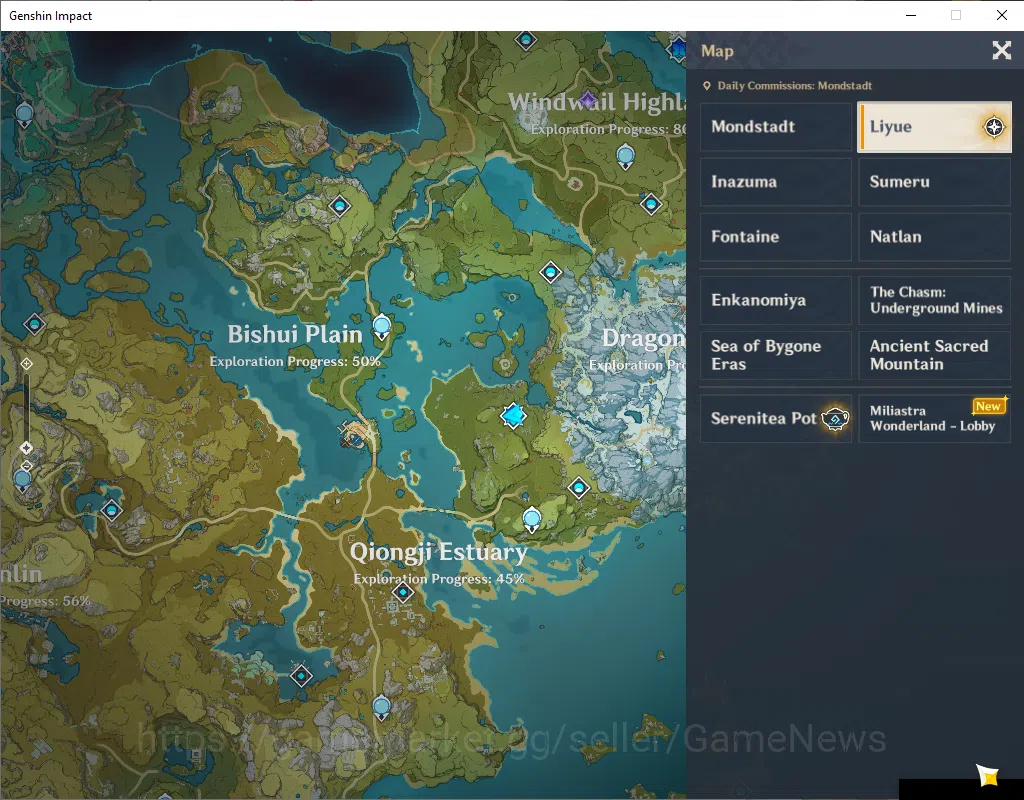Click the New badge on Miliastra Wonderland
Screen dimensions: 1024x800
[988, 406]
